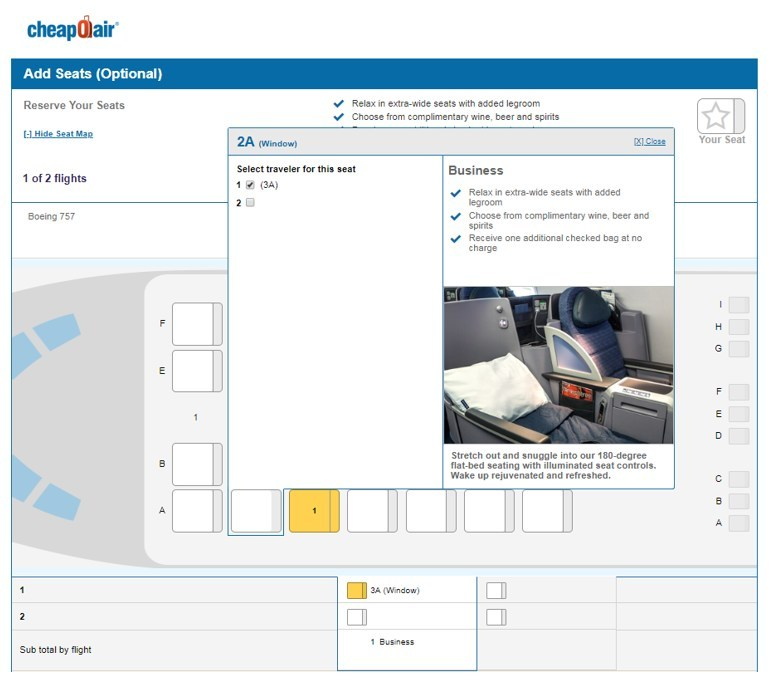Click the CheapOair logo
The image size is (770, 684).
tap(72, 29)
